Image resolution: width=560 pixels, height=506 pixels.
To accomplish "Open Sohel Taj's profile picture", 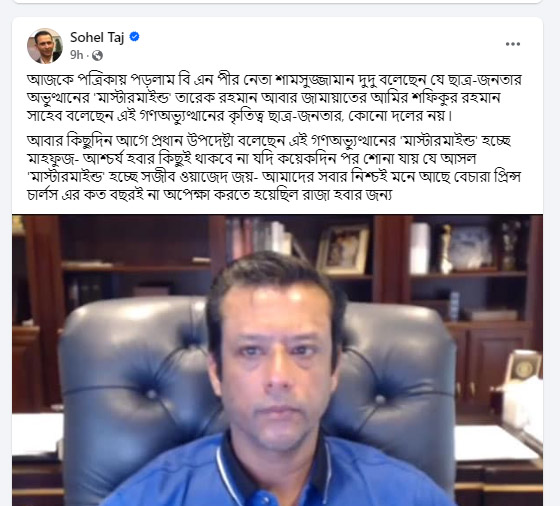I will click(x=45, y=46).
